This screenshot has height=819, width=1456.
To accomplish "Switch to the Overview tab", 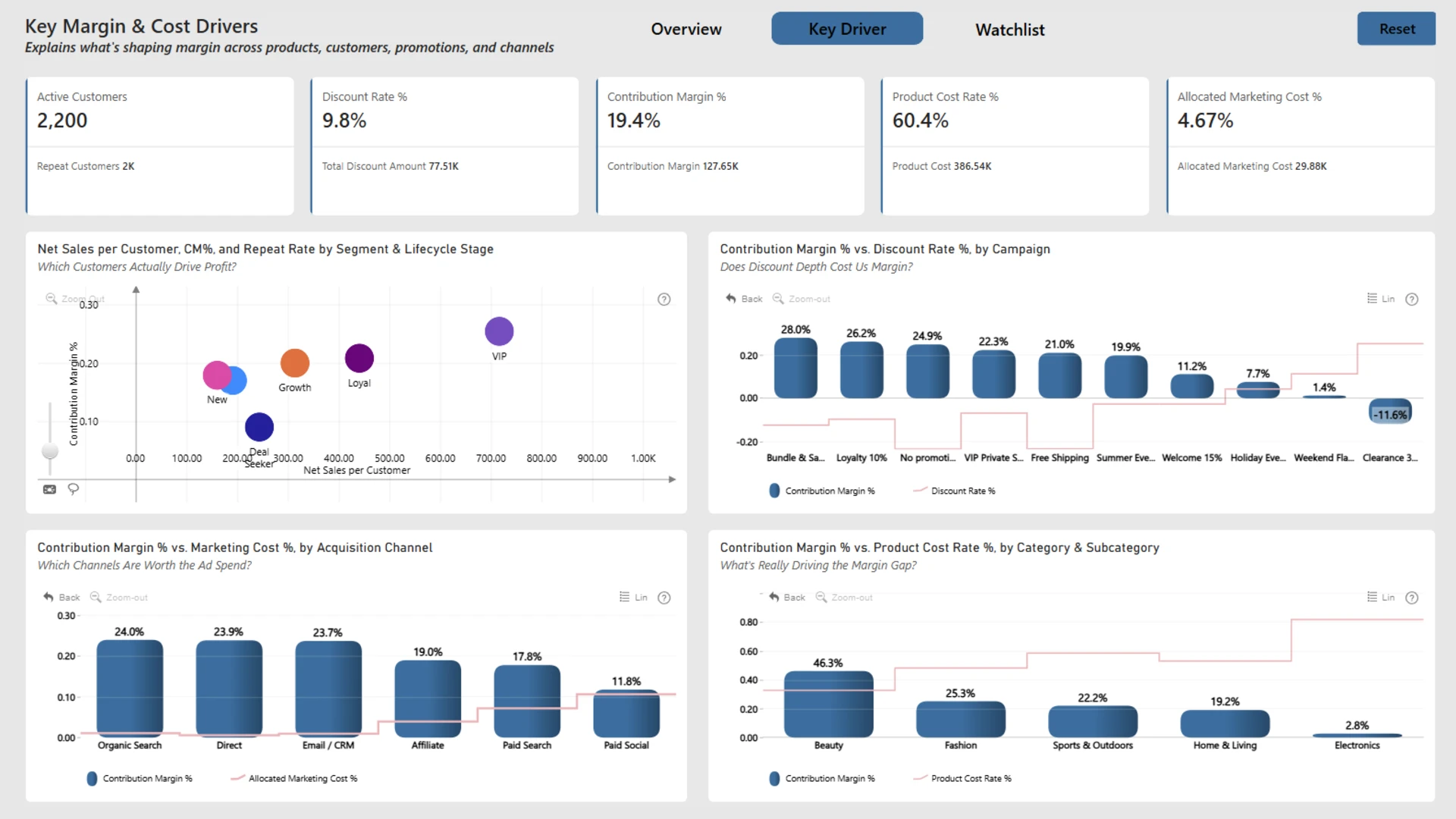I will click(686, 29).
